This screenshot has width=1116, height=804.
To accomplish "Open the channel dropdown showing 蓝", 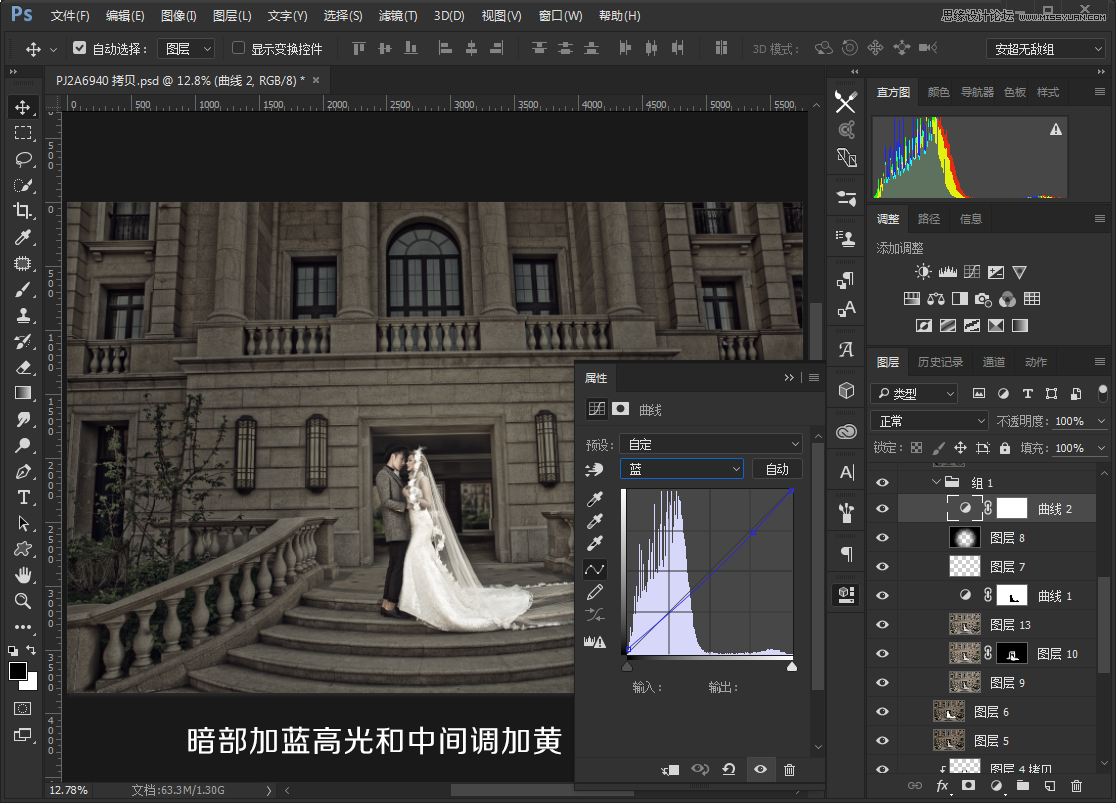I will (x=680, y=468).
